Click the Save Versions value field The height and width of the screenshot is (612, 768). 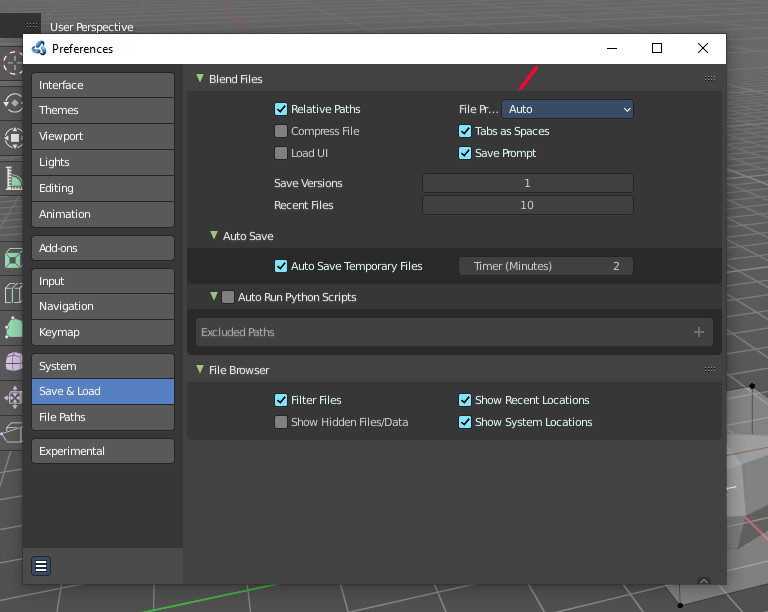[x=528, y=183]
